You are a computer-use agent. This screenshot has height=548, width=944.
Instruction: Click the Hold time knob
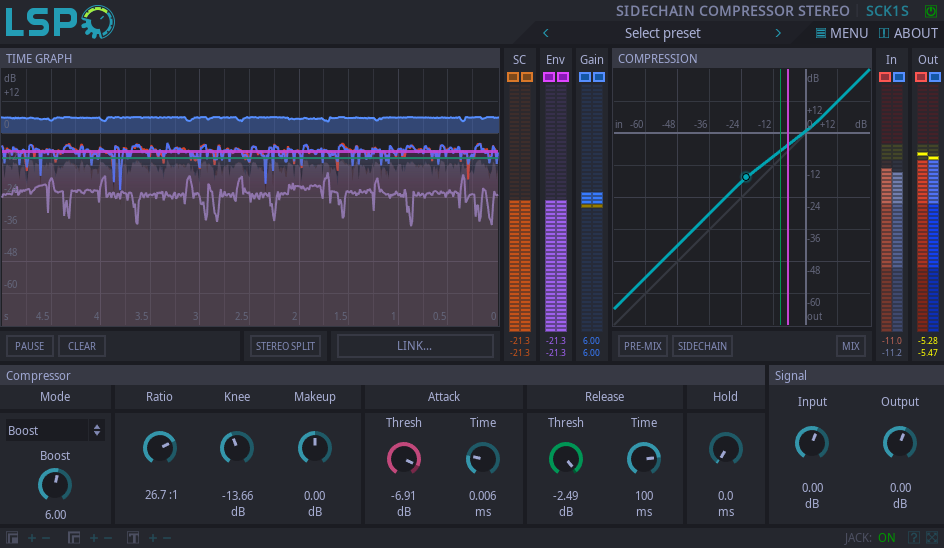click(725, 449)
